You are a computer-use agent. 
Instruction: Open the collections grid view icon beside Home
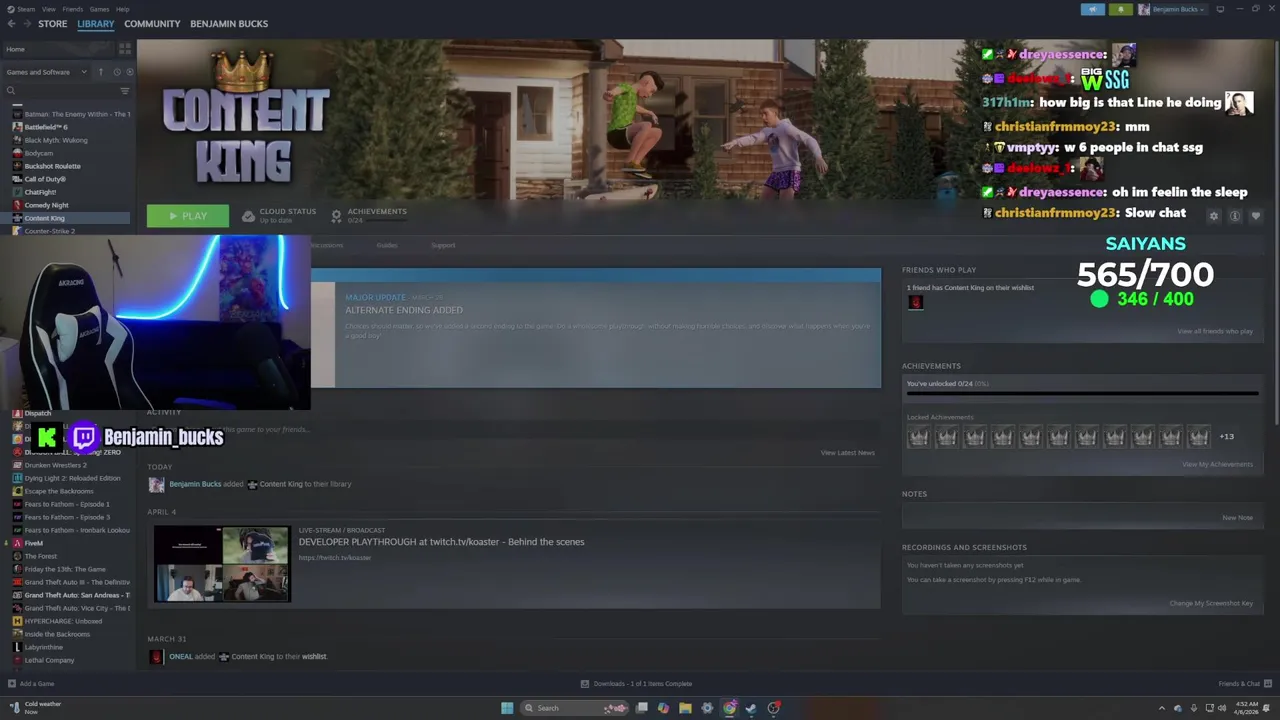click(125, 48)
